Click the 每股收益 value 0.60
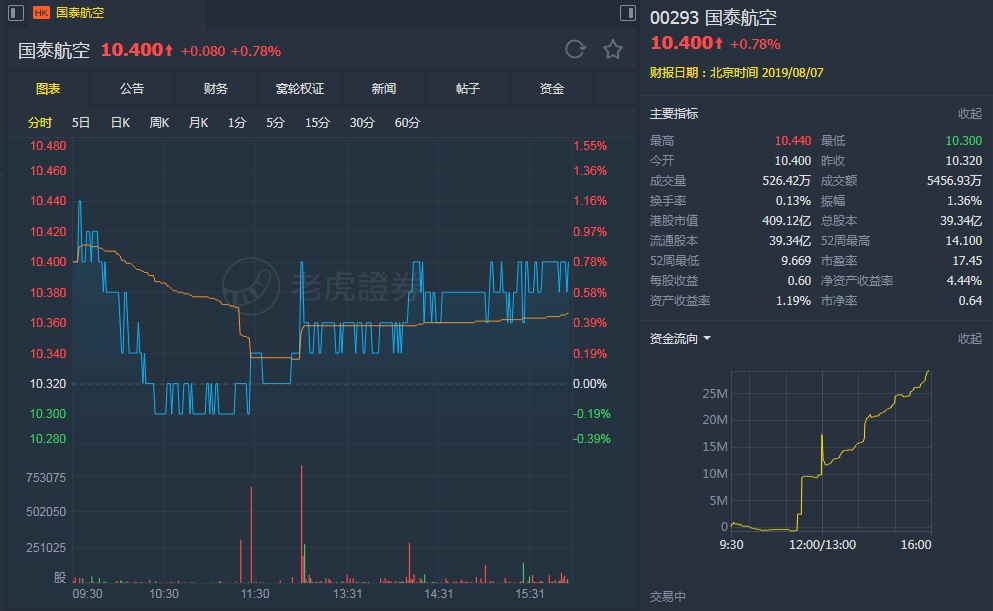This screenshot has height=611, width=993. pos(799,280)
